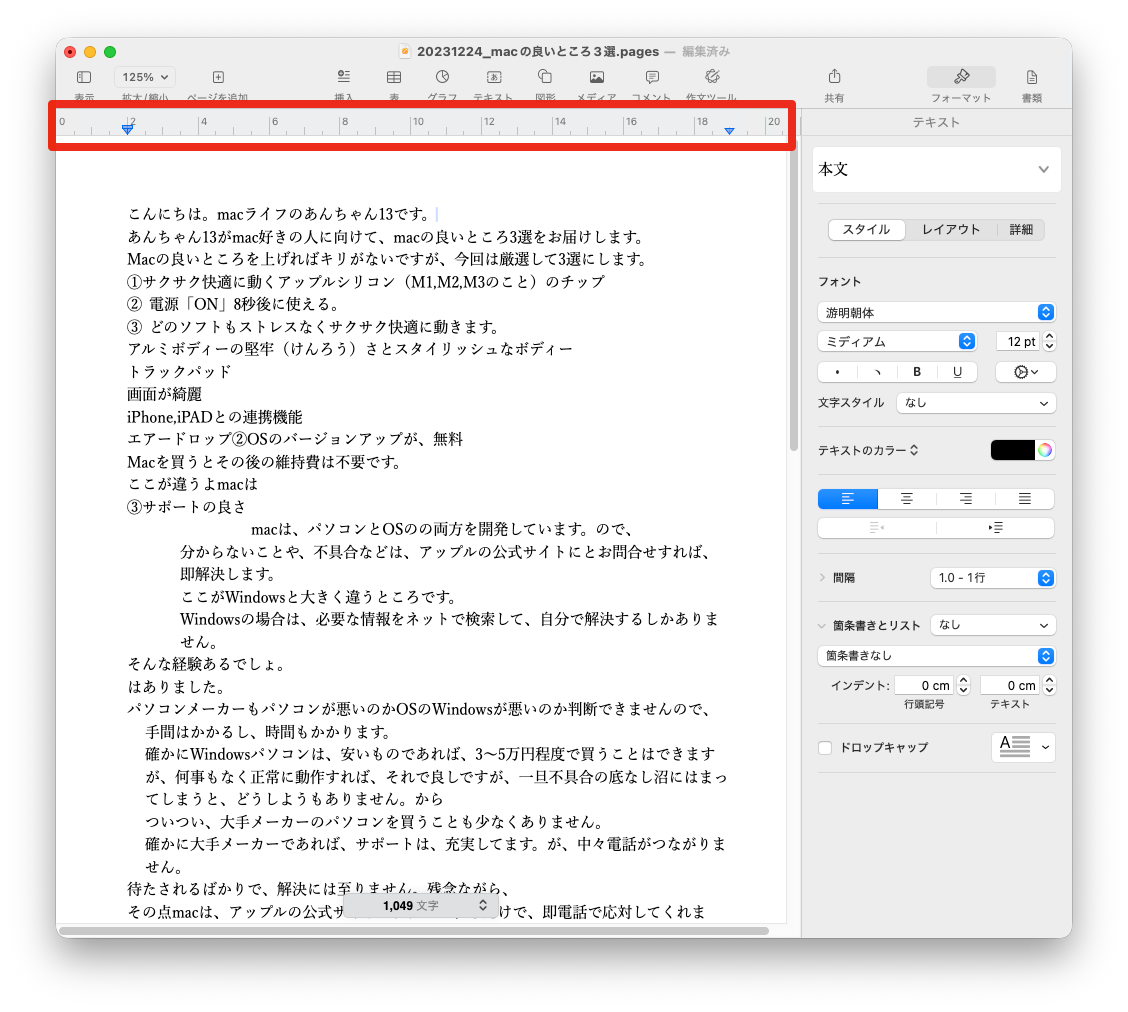Open the Graph (グラフ) chart icon
Screen dimensions: 1128x1012
pyautogui.click(x=442, y=77)
